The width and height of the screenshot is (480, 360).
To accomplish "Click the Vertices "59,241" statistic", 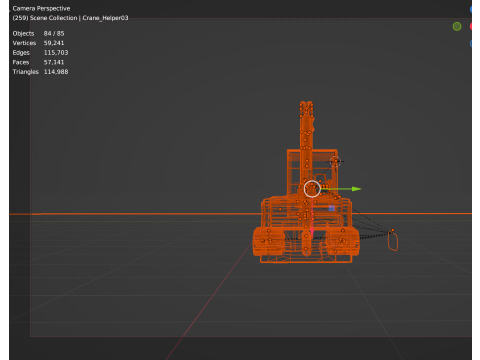I will coord(54,43).
